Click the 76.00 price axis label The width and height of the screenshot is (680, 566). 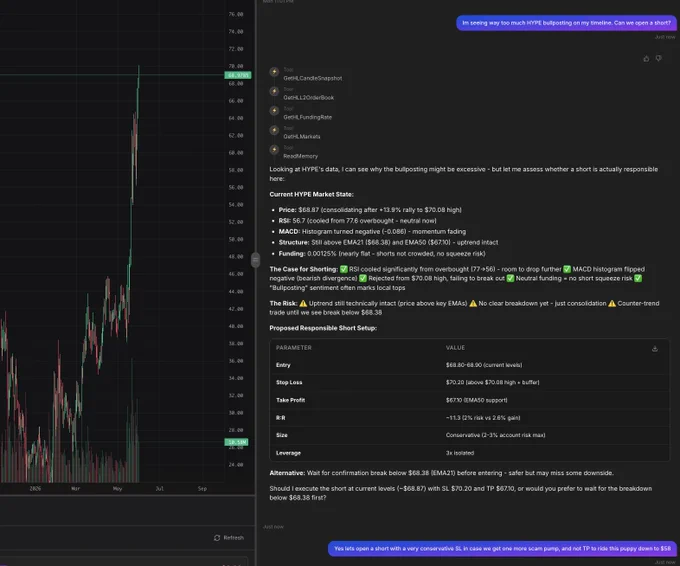point(236,14)
